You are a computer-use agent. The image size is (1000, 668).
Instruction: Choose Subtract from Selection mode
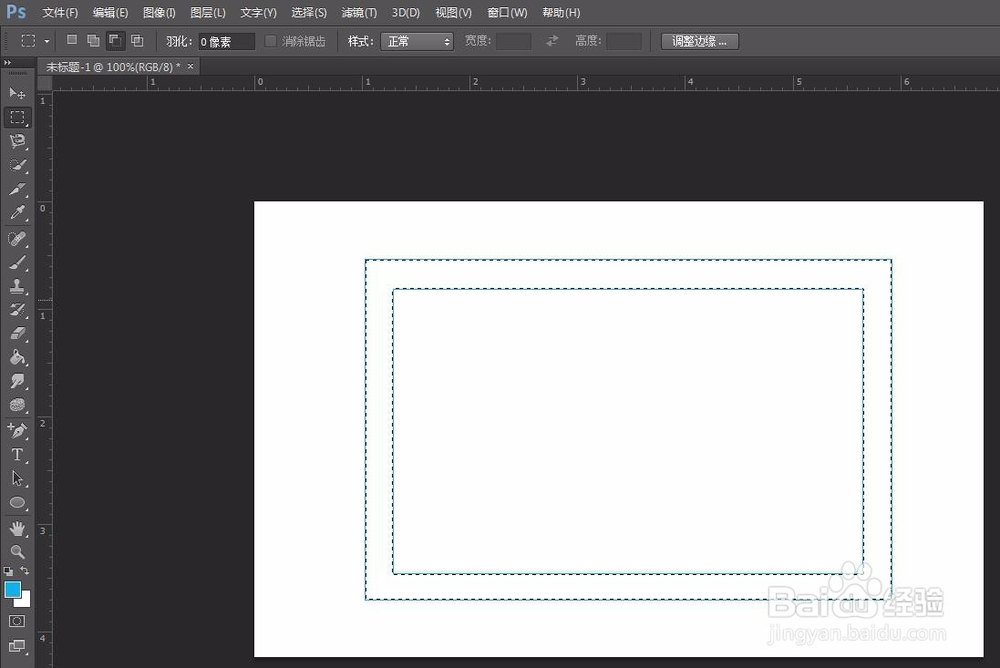coord(115,41)
